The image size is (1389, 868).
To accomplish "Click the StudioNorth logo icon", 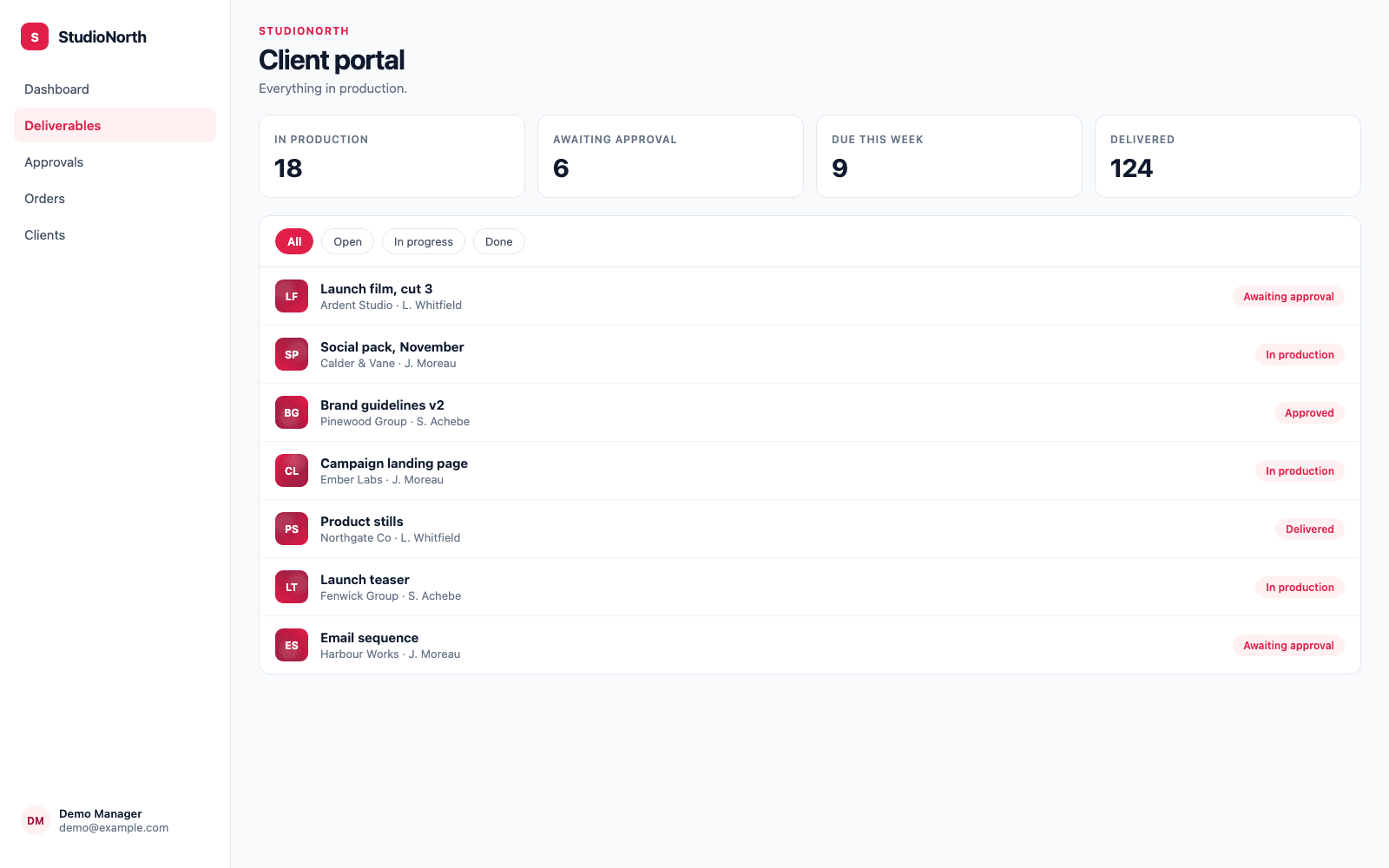I will (x=35, y=36).
